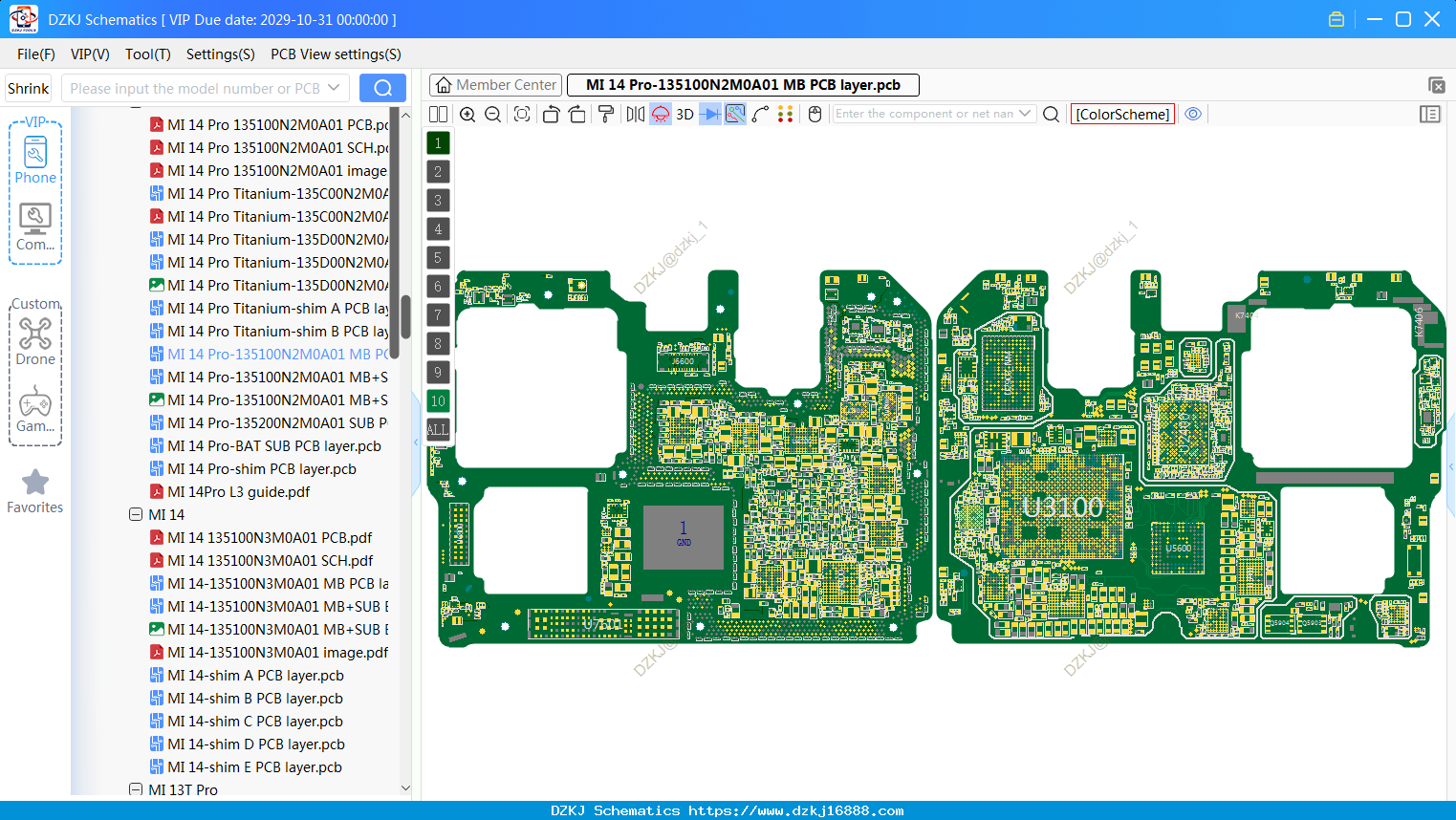Select the curved trace tool

pyautogui.click(x=761, y=114)
